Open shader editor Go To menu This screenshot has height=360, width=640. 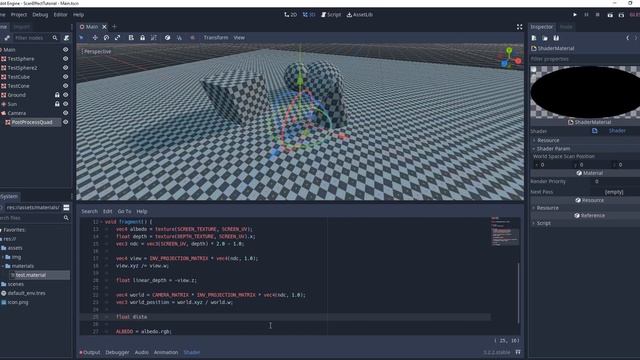pos(124,211)
